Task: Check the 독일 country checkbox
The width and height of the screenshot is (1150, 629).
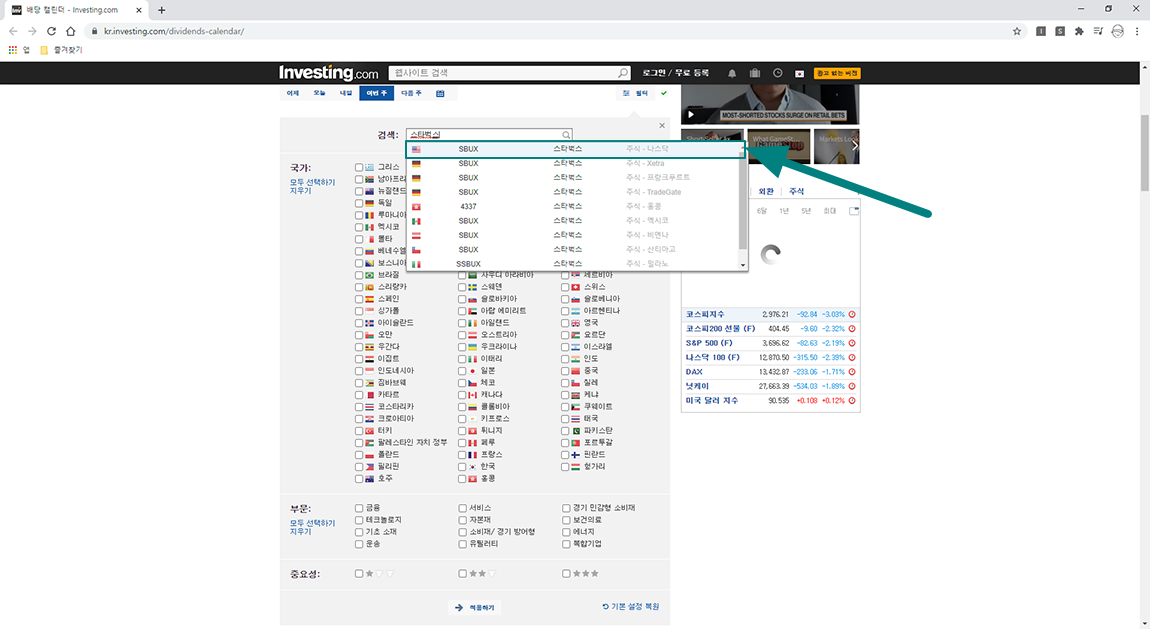Action: pos(359,203)
